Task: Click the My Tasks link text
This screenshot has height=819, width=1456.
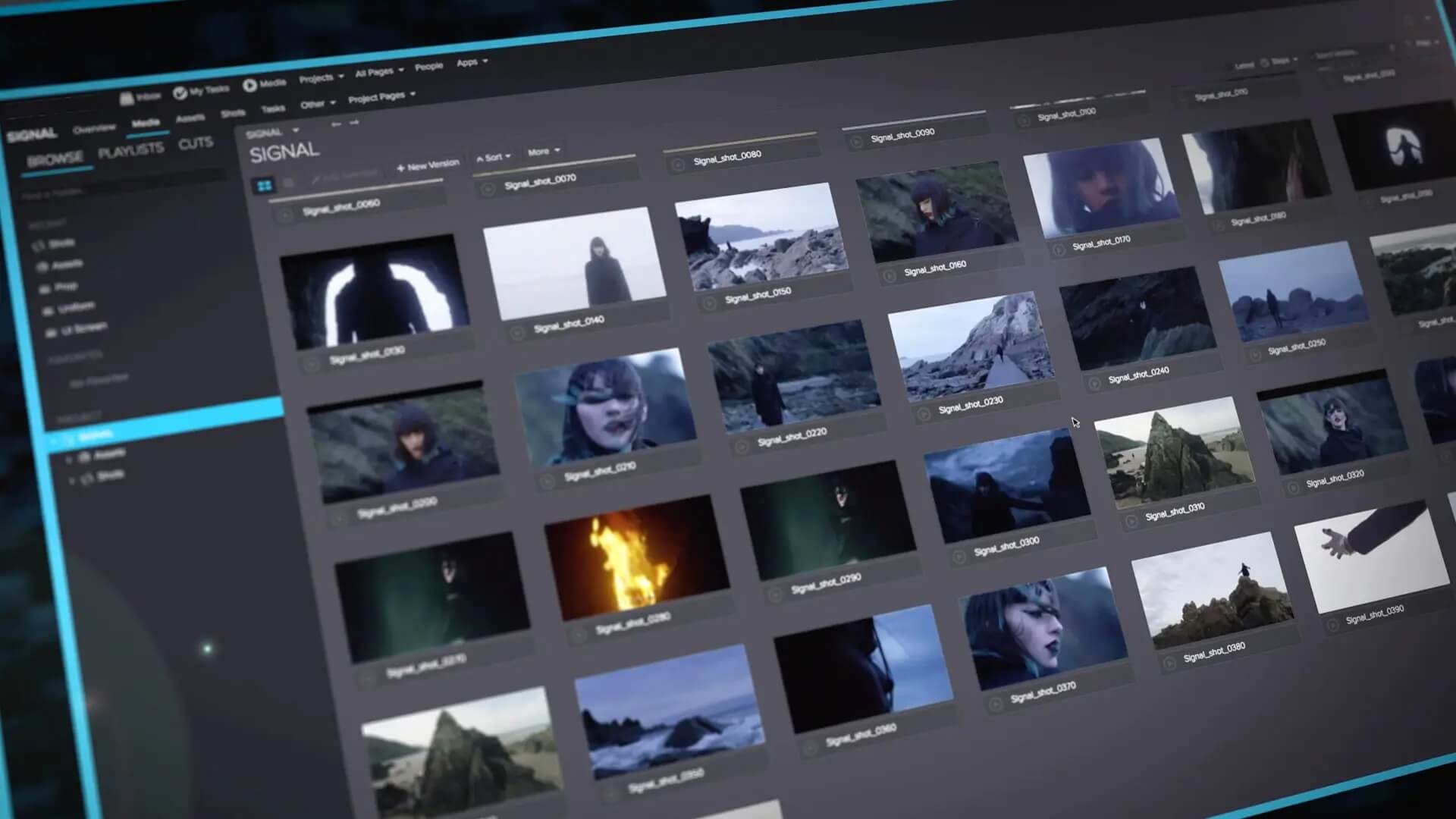Action: pyautogui.click(x=209, y=89)
